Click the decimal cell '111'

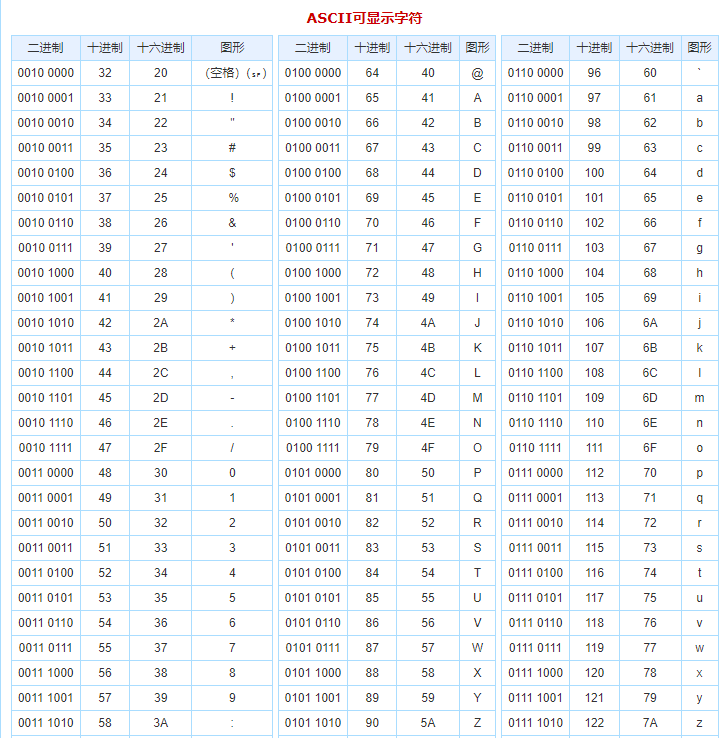click(594, 448)
